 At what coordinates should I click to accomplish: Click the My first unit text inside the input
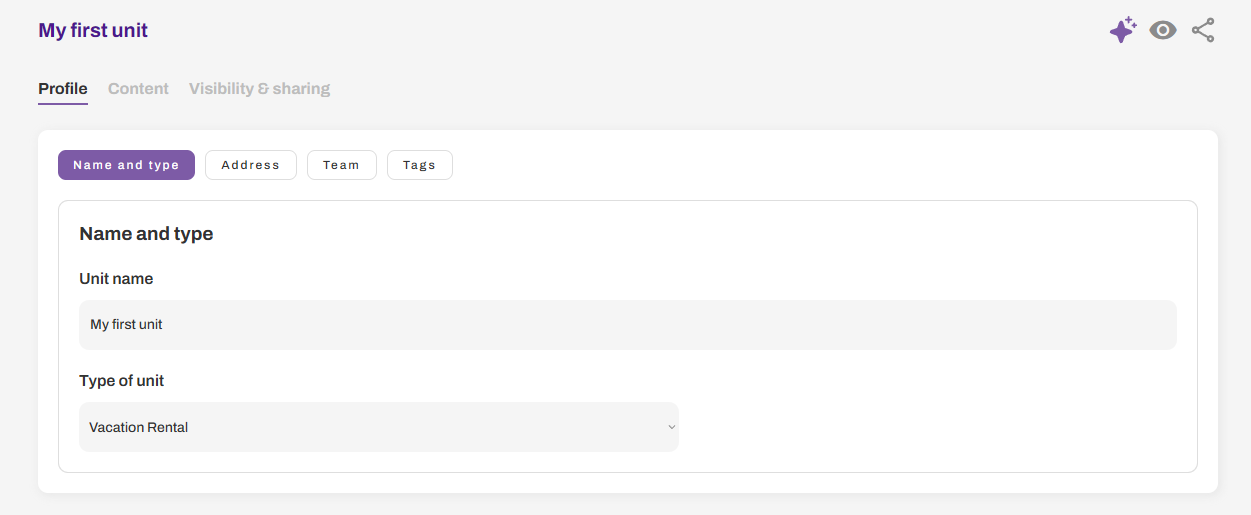coord(126,325)
